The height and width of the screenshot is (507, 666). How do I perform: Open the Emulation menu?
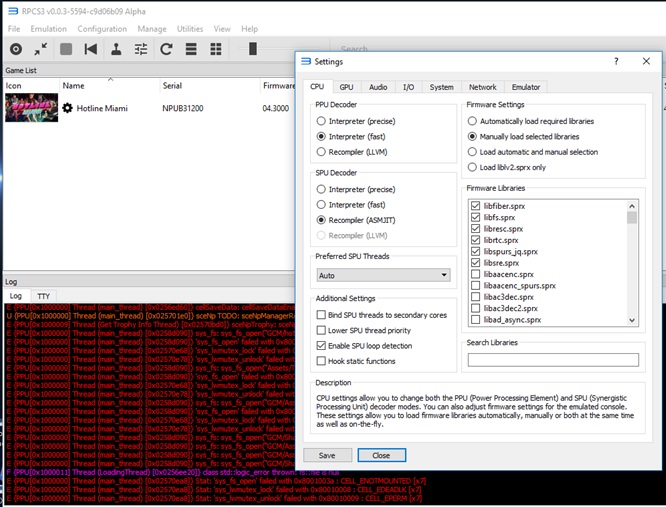(48, 29)
